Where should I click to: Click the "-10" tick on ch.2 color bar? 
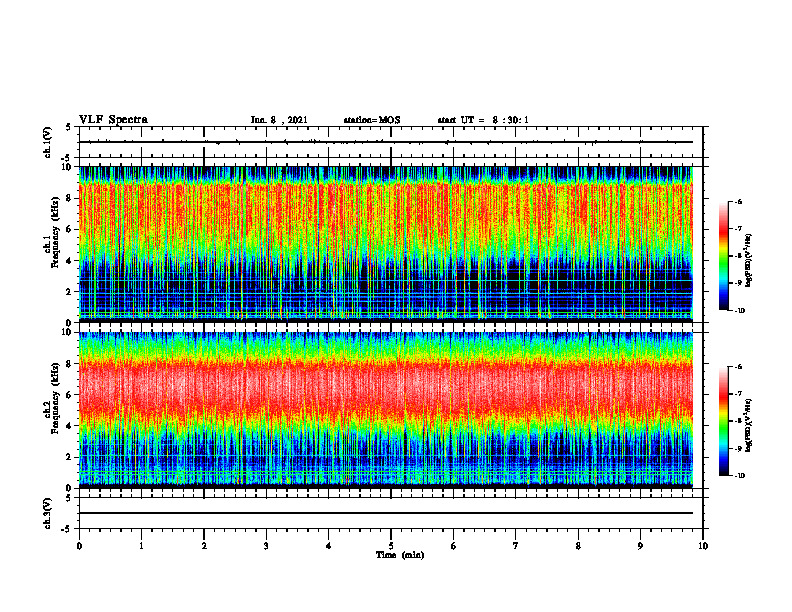tap(740, 476)
